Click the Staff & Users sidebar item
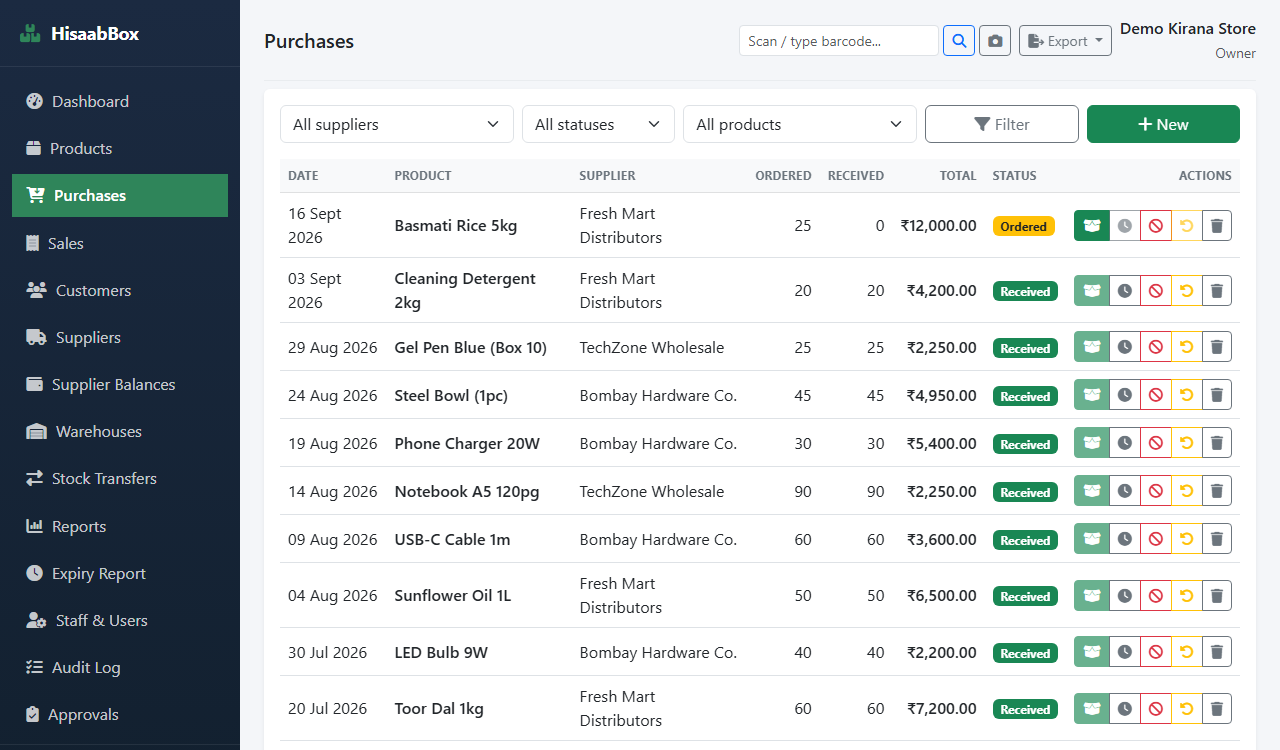Screen dimensions: 1280x750 (120, 620)
